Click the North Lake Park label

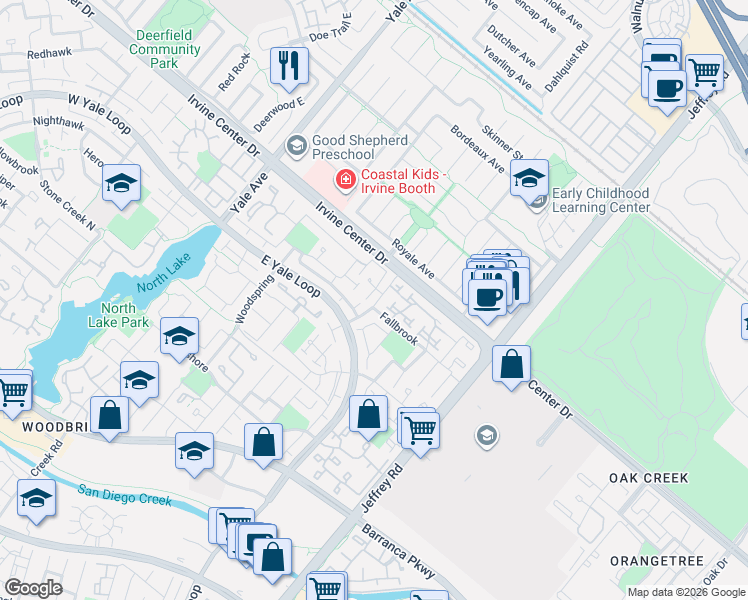click(x=118, y=315)
